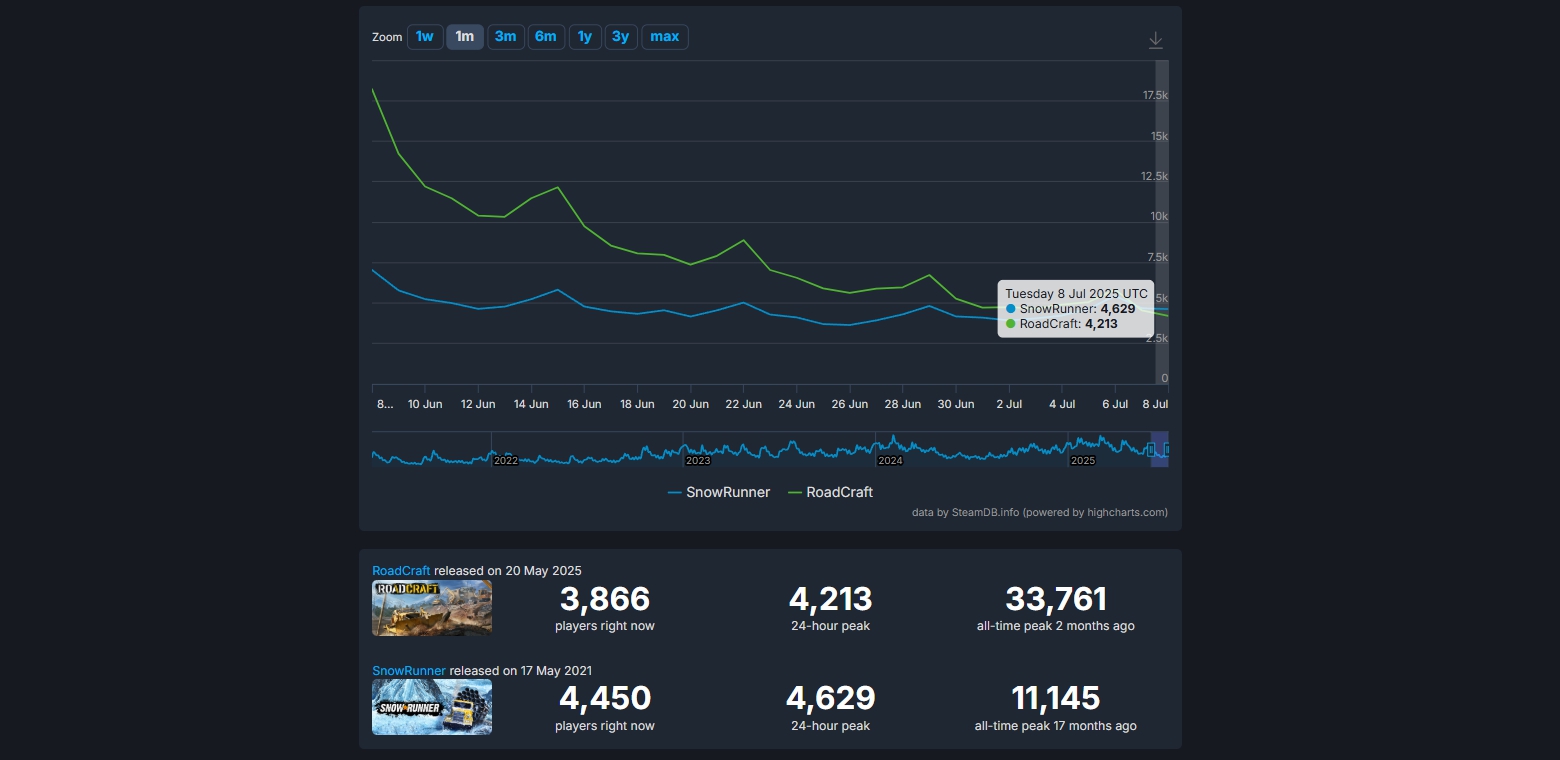Zoom chart to 1y
The width and height of the screenshot is (1560, 760).
(585, 37)
